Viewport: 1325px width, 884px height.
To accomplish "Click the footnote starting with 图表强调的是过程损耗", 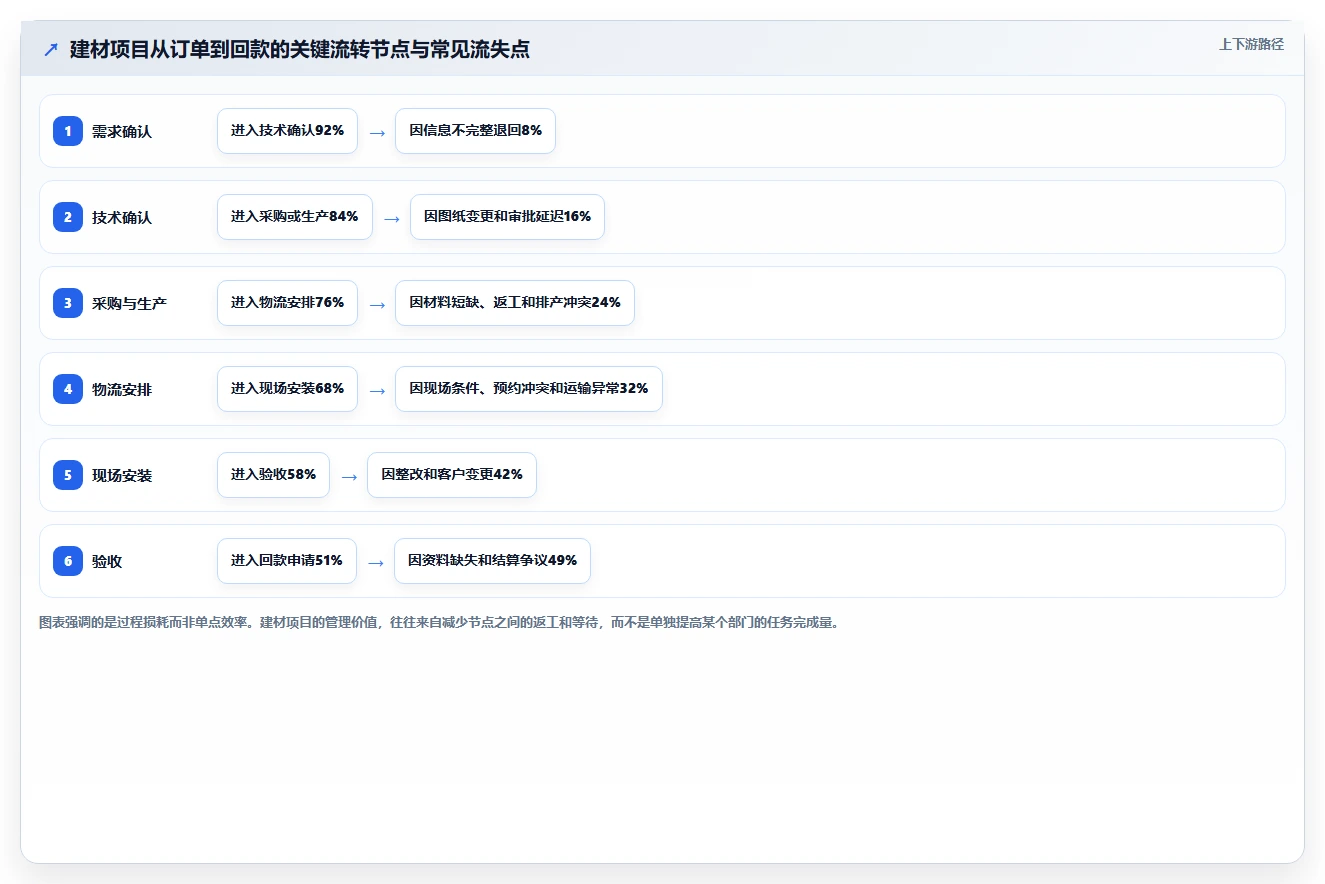I will click(439, 622).
